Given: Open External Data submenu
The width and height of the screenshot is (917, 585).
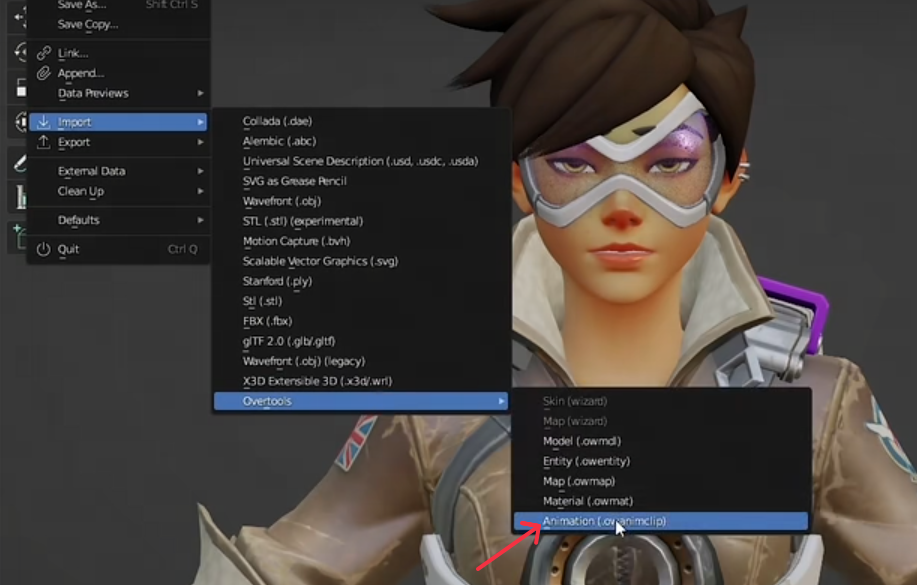Looking at the screenshot, I should (119, 171).
